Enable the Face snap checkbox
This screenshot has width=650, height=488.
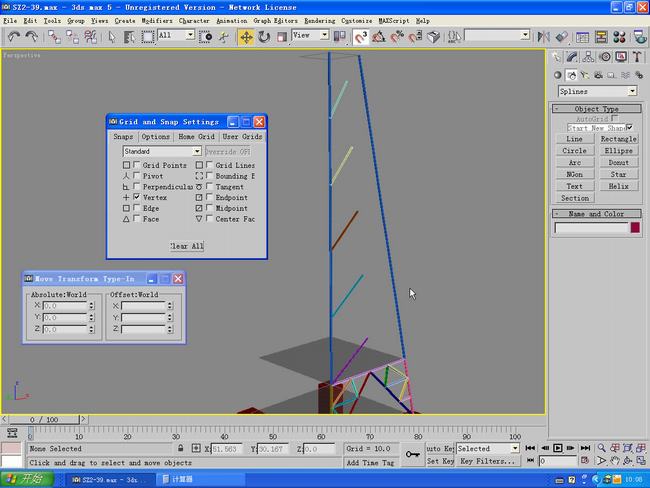[136, 219]
